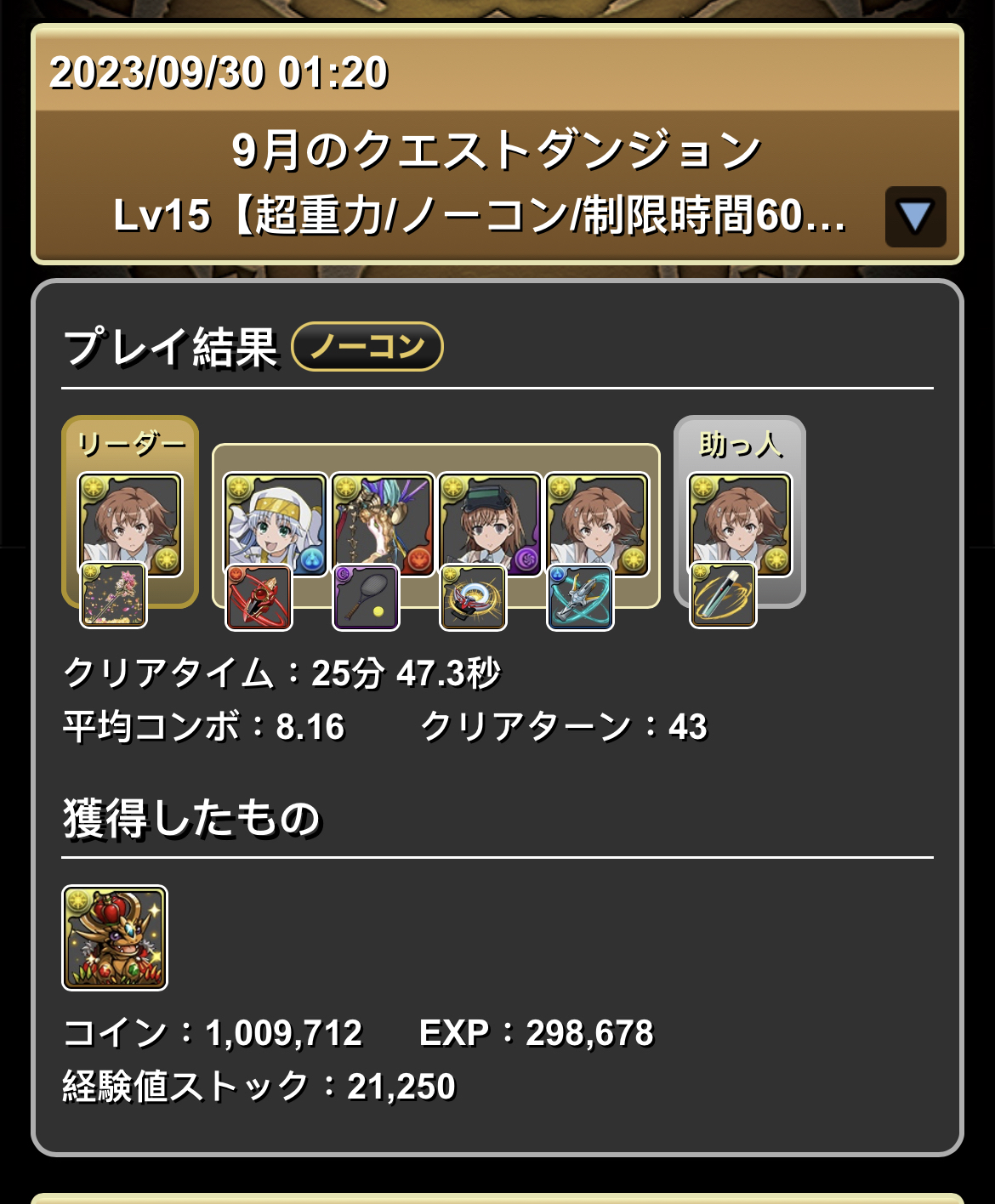995x1204 pixels.
Task: Tap the ノーコン badge
Action: click(367, 347)
